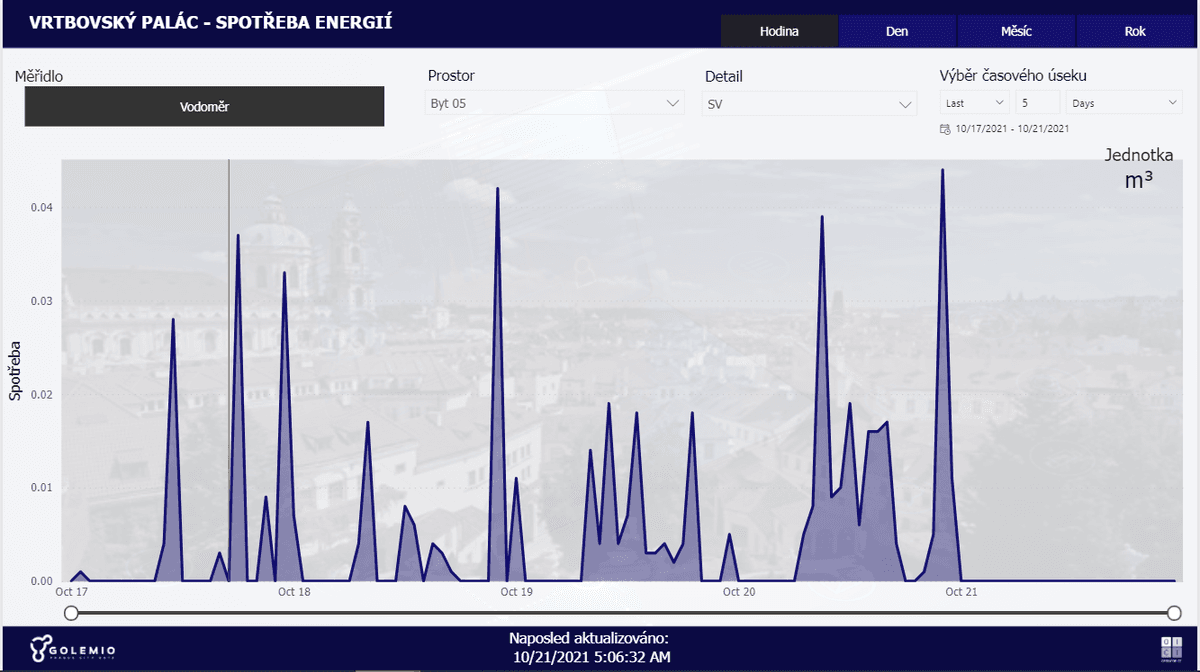
Task: Click the Jednotka m³ unit card
Action: pyautogui.click(x=1138, y=169)
